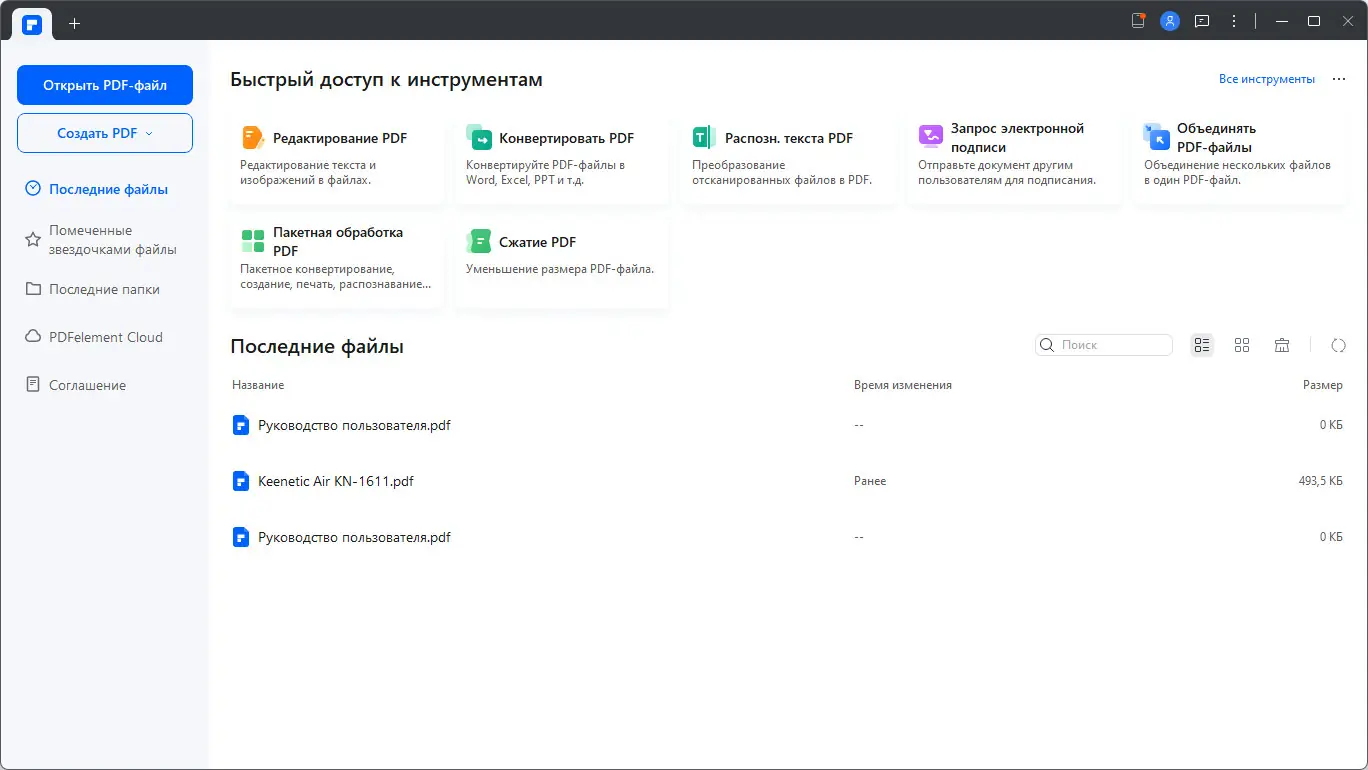Image resolution: width=1368 pixels, height=770 pixels.
Task: Open Keenetic Air KN-1611.pdf from recent files
Action: 336,481
